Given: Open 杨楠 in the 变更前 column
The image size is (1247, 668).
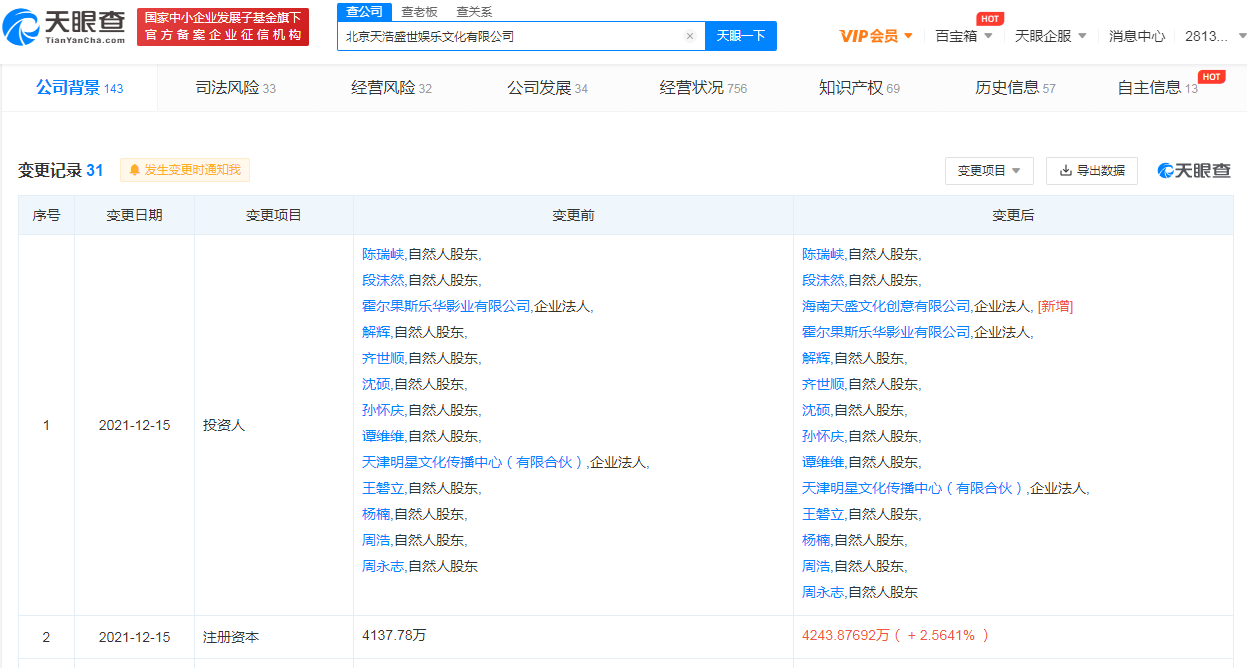Looking at the screenshot, I should click(376, 514).
